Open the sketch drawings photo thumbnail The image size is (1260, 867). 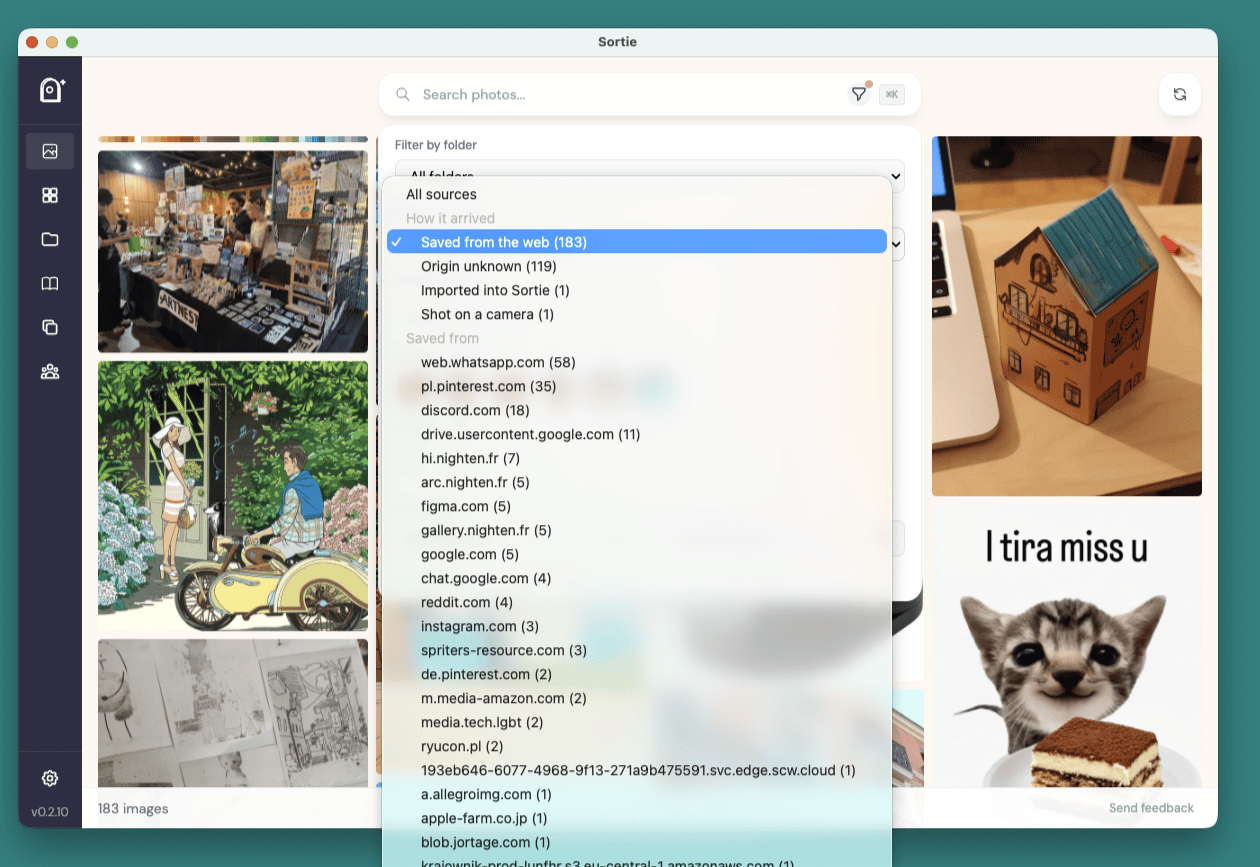[x=233, y=713]
